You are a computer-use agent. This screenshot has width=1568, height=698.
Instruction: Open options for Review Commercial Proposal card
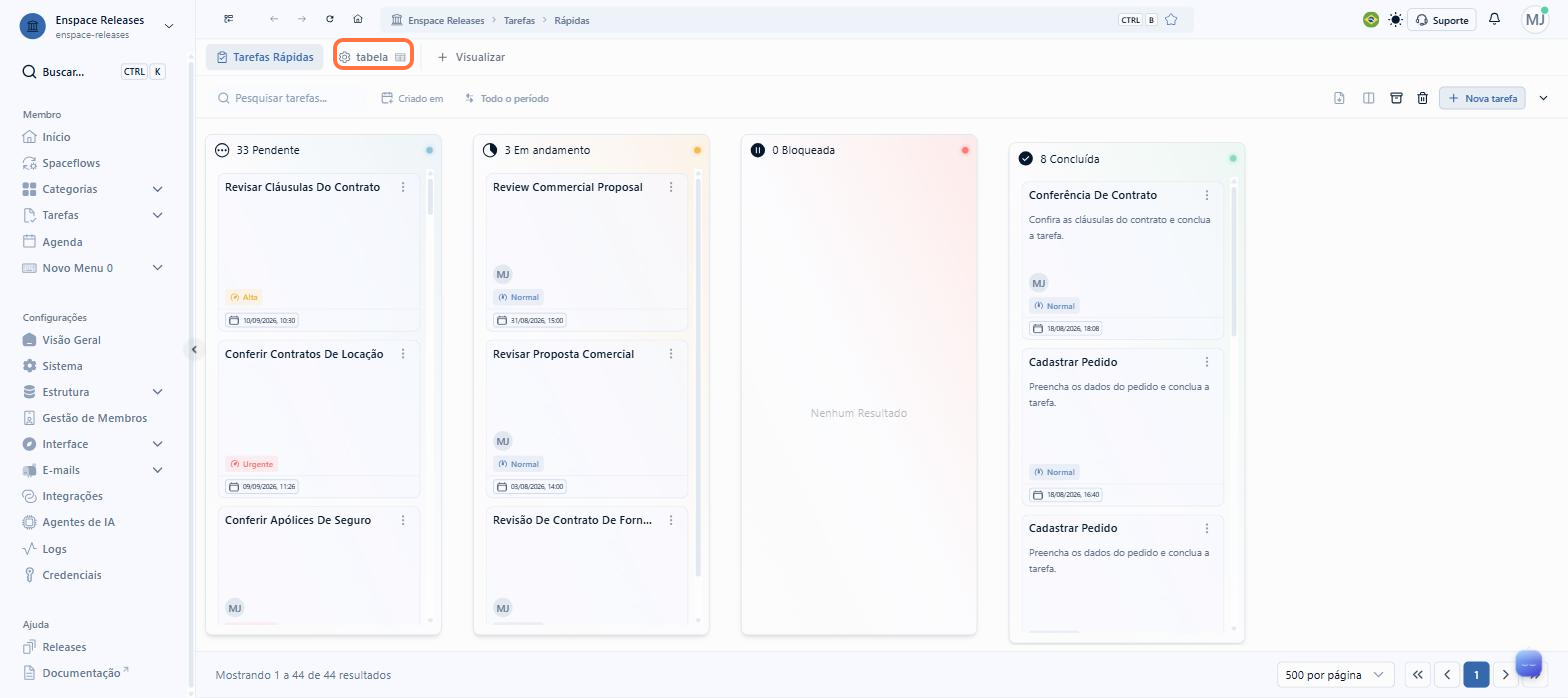671,187
